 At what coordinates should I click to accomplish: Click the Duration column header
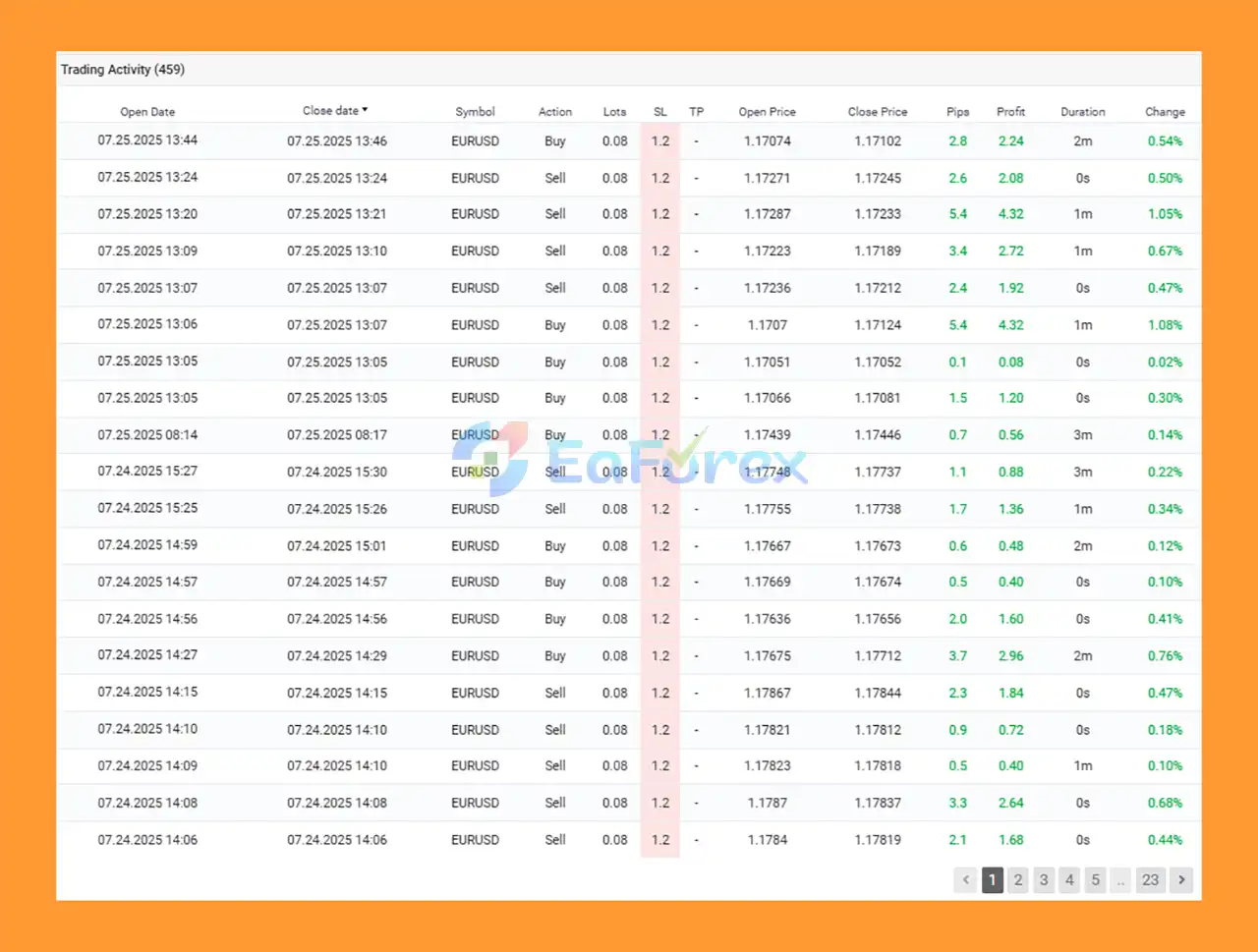(1082, 112)
